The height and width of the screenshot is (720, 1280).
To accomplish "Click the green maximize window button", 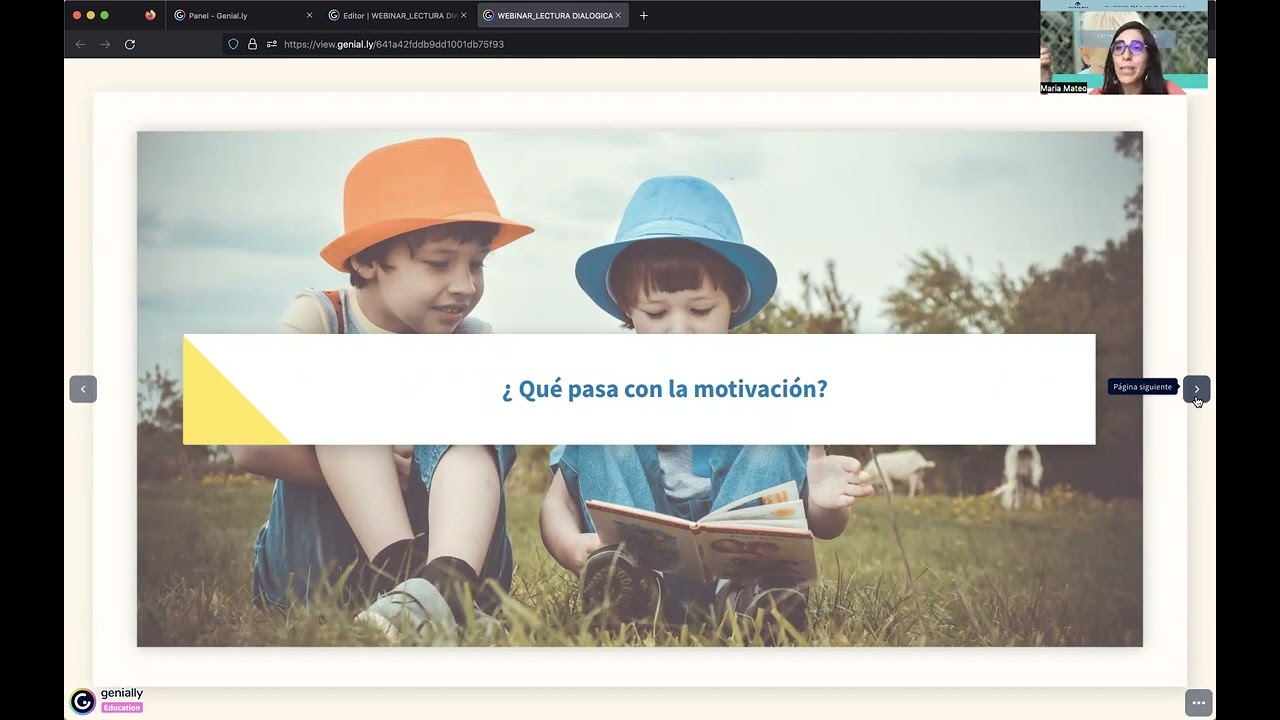I will [x=104, y=15].
